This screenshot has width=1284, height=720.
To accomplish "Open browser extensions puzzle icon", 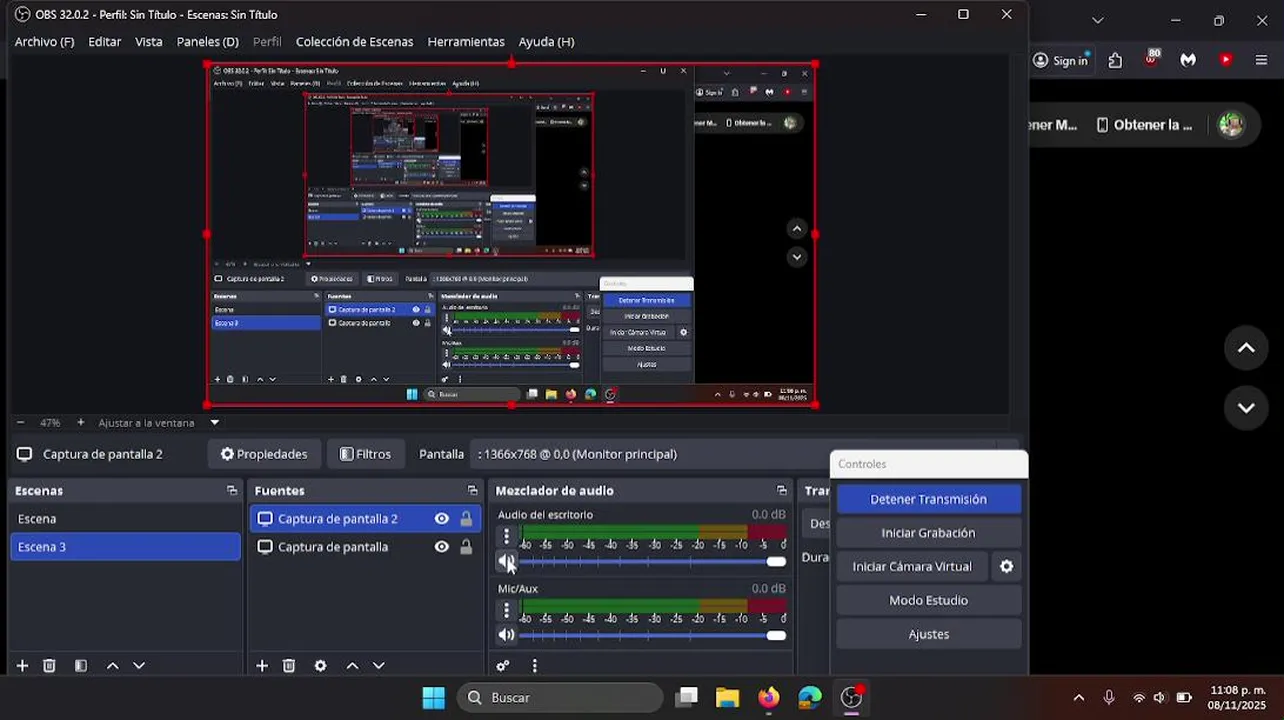I will coord(1115,60).
